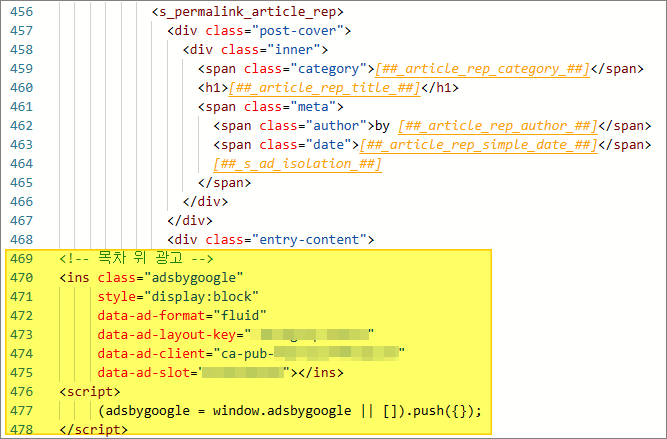
Task: Select the [##_s_ad_isolation_##] placeholder
Action: click(297, 164)
